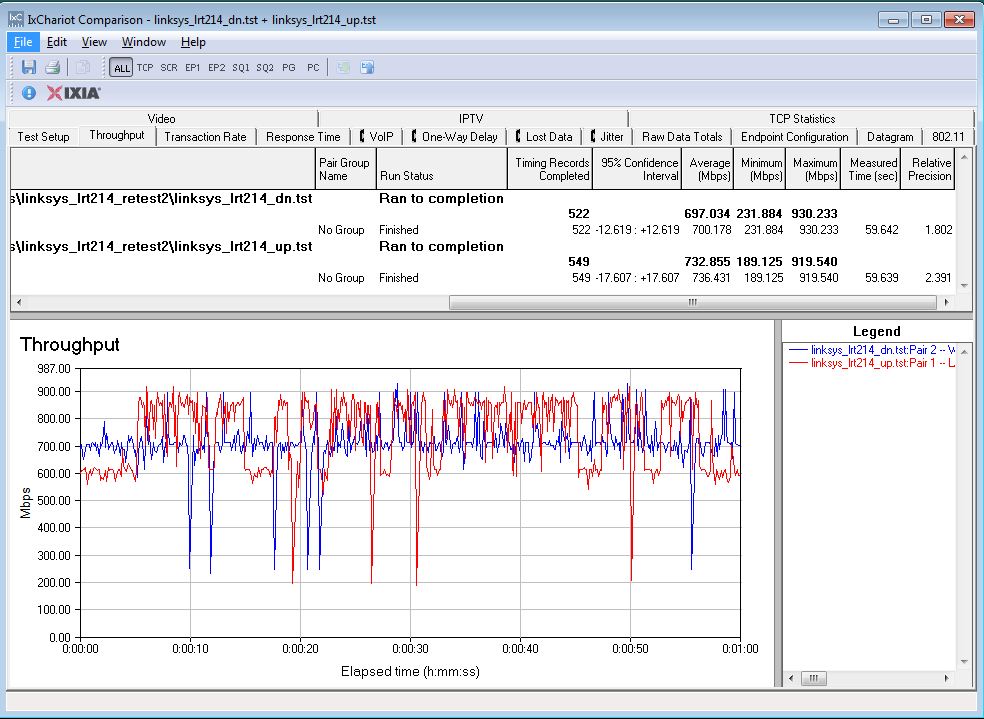Click the Timing Records Completed column header
This screenshot has width=984, height=719.
550,169
